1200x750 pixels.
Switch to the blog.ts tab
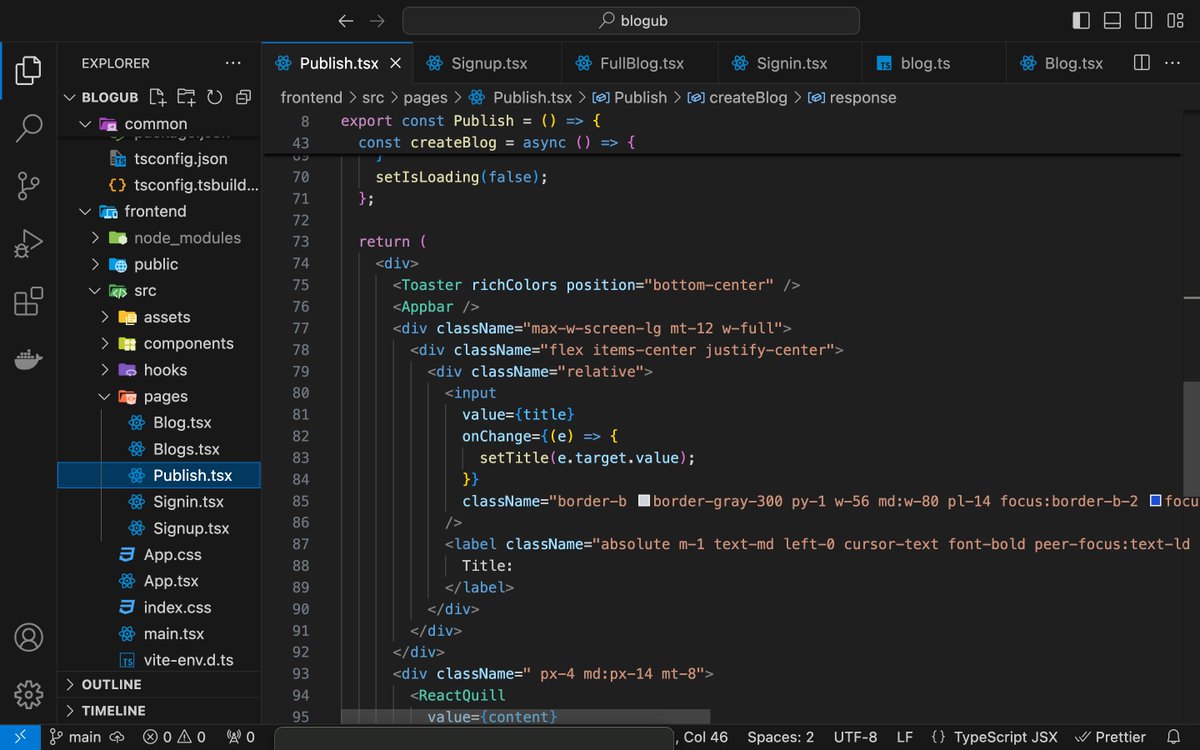933,63
